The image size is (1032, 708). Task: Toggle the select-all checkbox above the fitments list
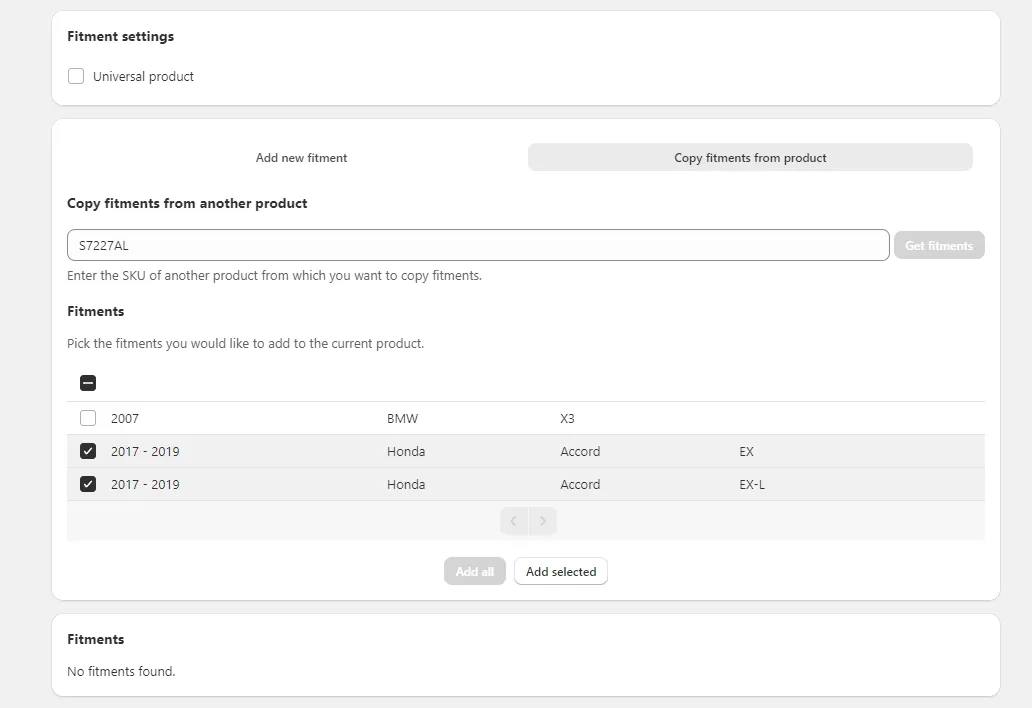coord(88,382)
